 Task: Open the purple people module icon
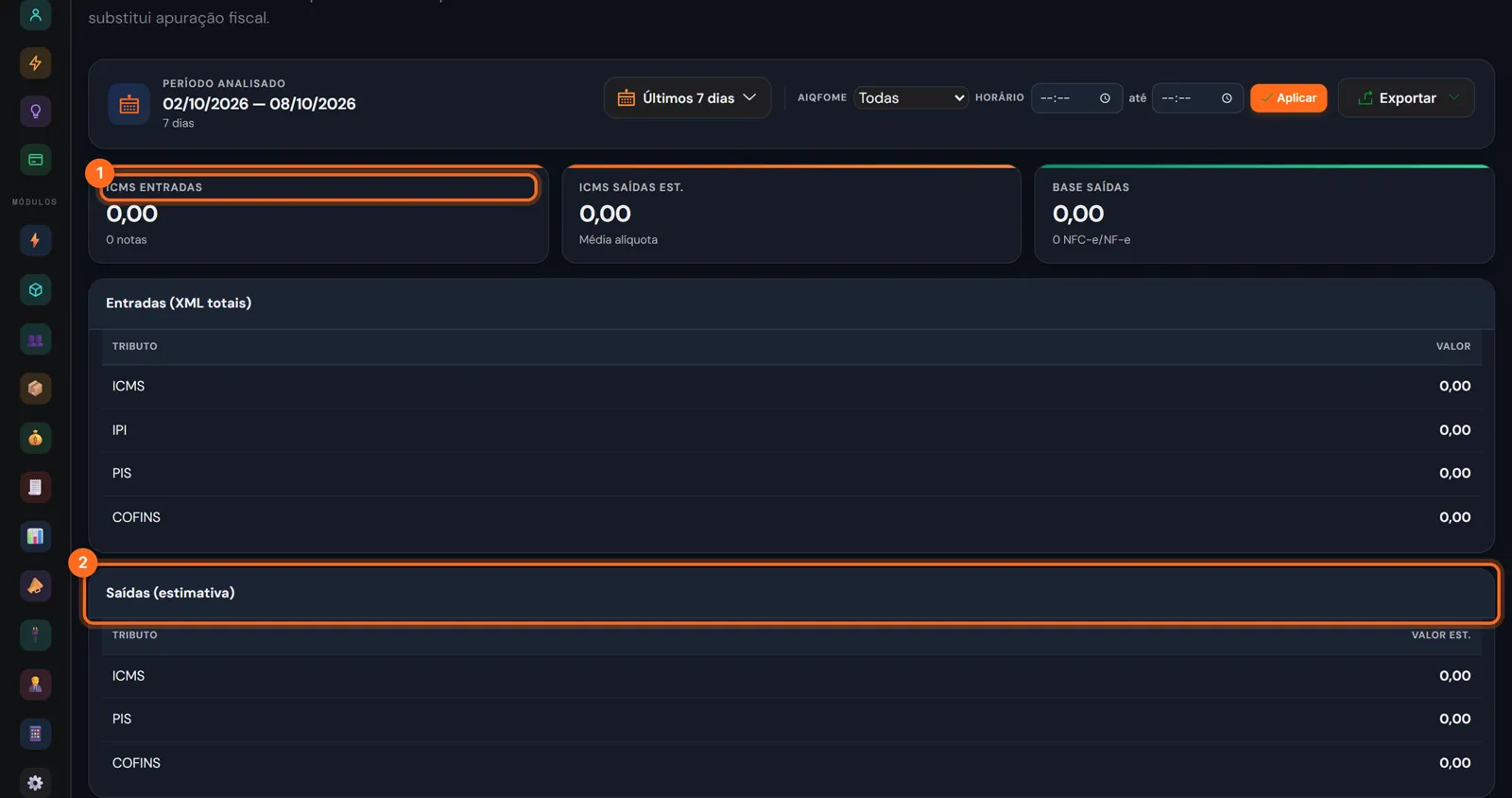point(35,339)
